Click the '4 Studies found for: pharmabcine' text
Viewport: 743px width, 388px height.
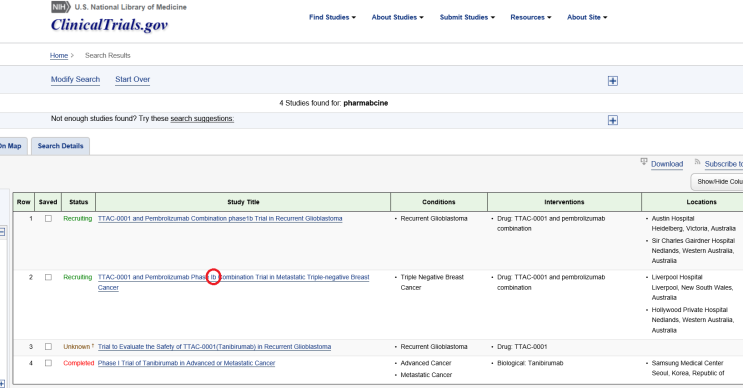pyautogui.click(x=334, y=103)
